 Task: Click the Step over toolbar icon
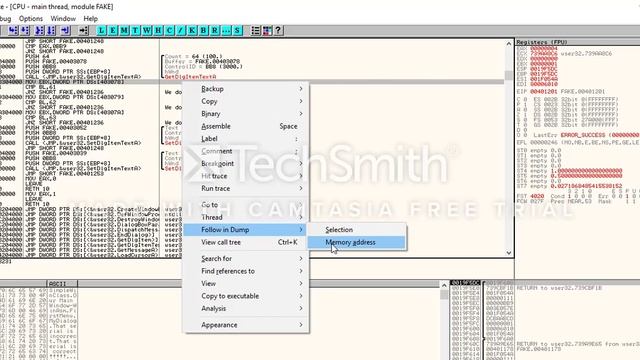click(x=25, y=30)
